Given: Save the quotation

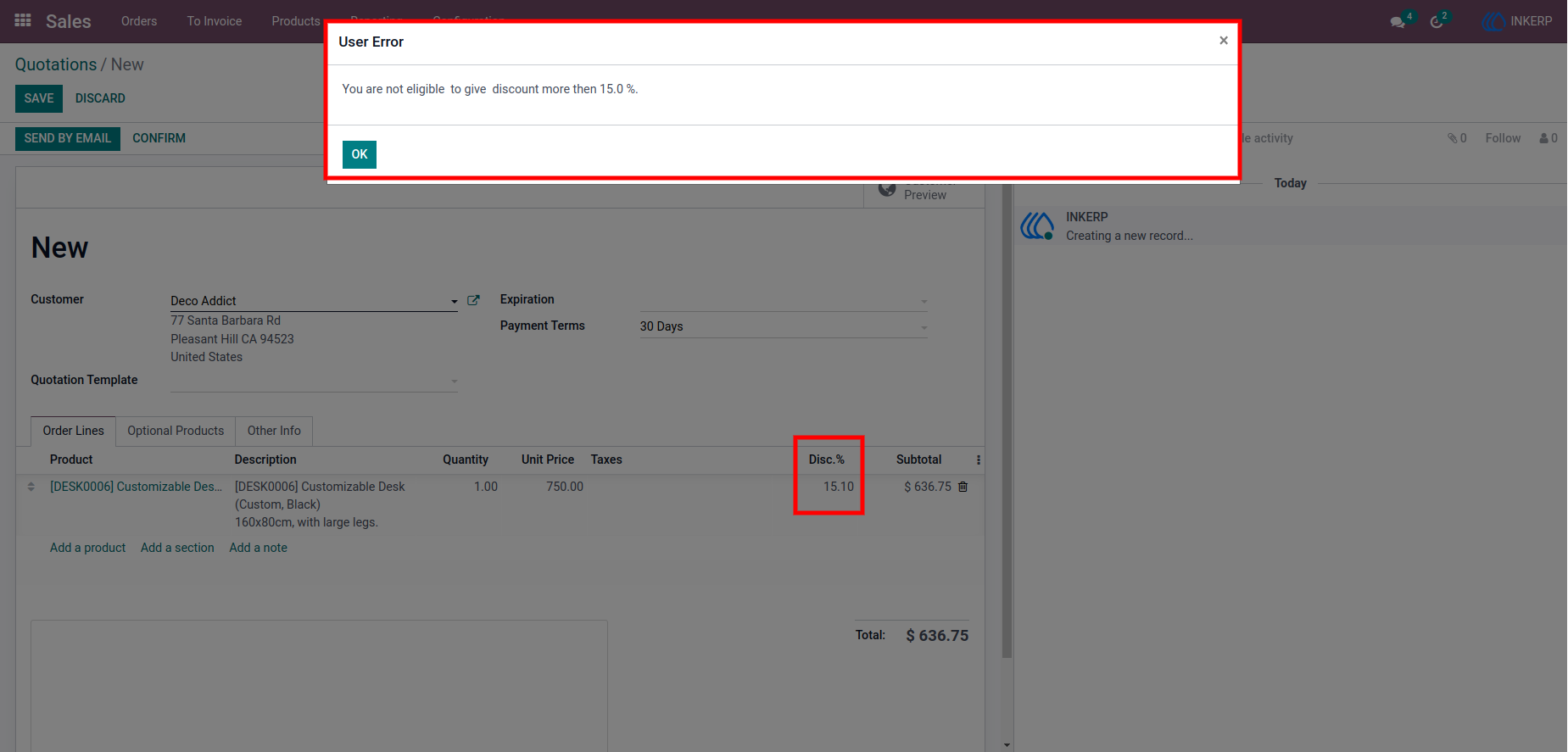Looking at the screenshot, I should point(39,98).
